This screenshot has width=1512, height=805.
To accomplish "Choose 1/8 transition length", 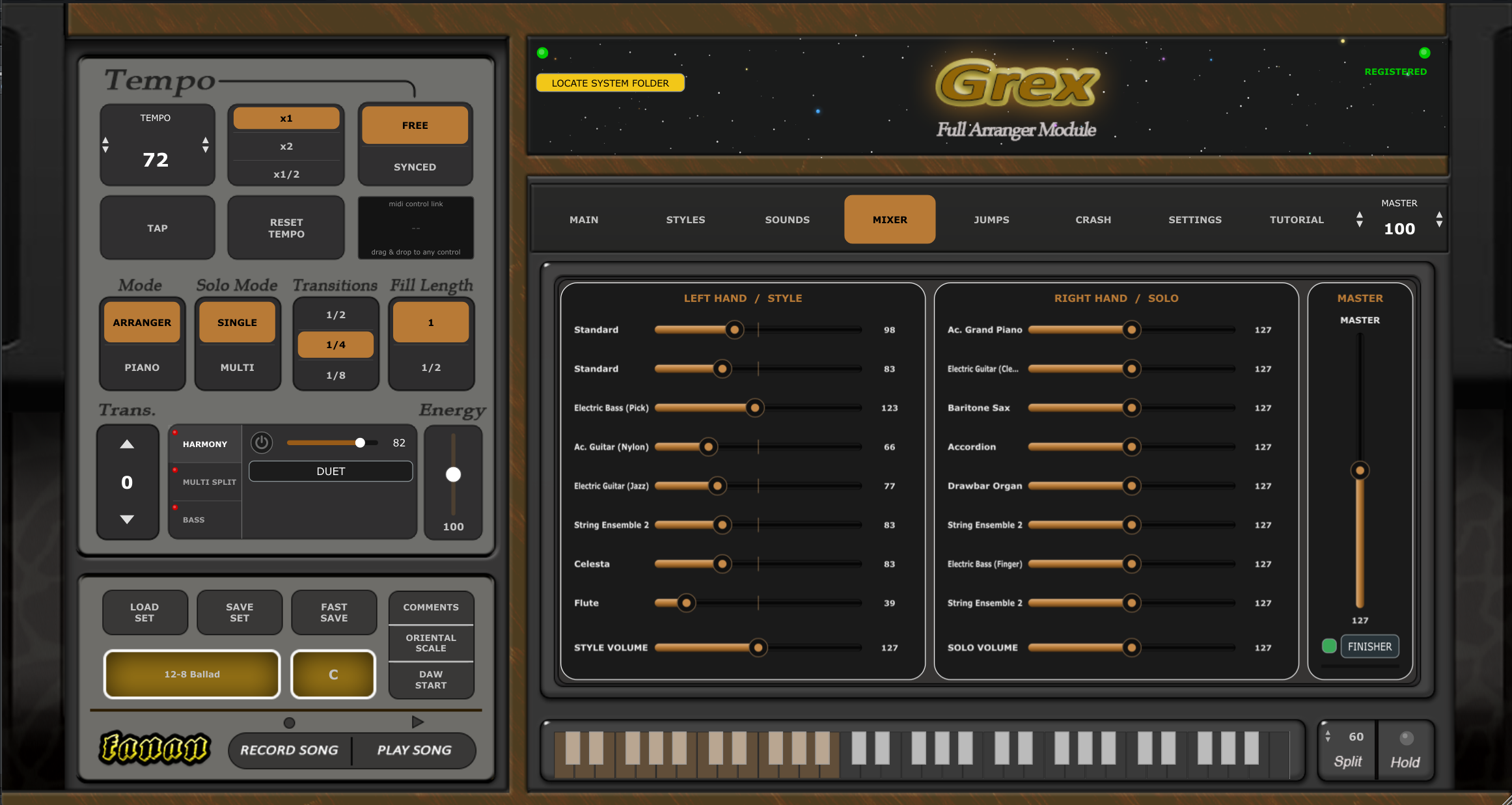I will [x=336, y=375].
